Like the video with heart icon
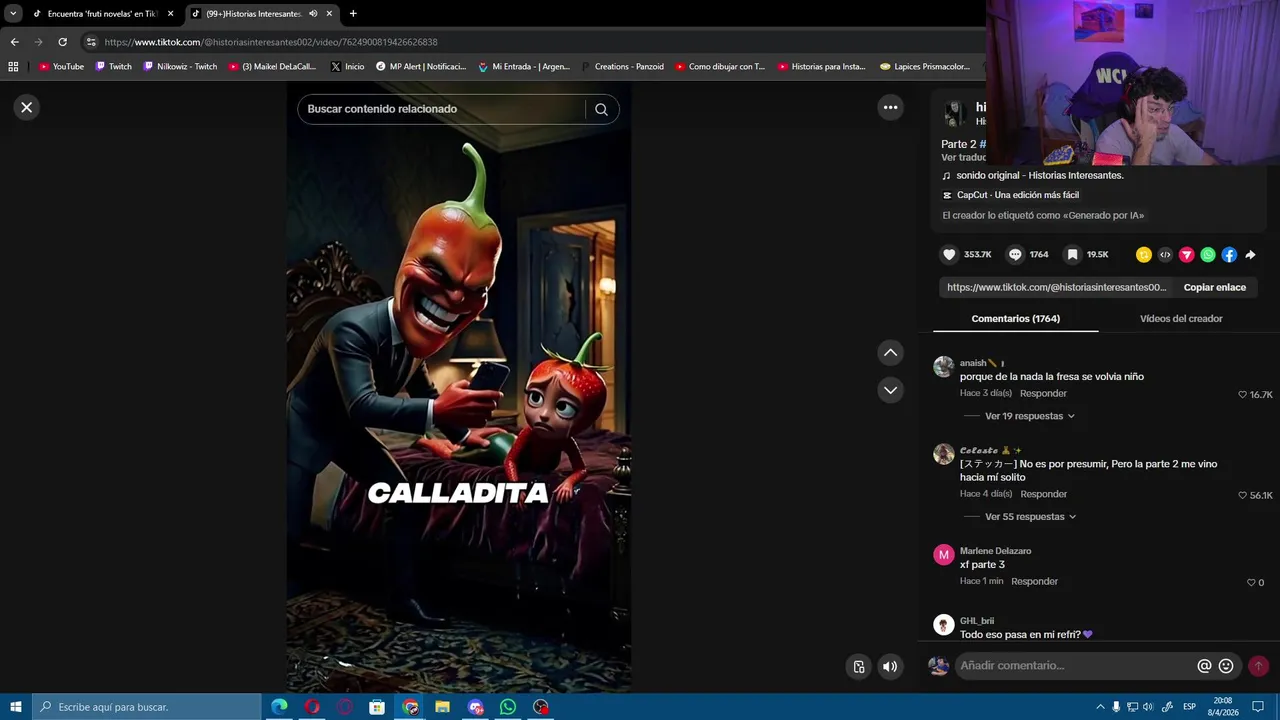Image resolution: width=1280 pixels, height=720 pixels. [x=949, y=255]
